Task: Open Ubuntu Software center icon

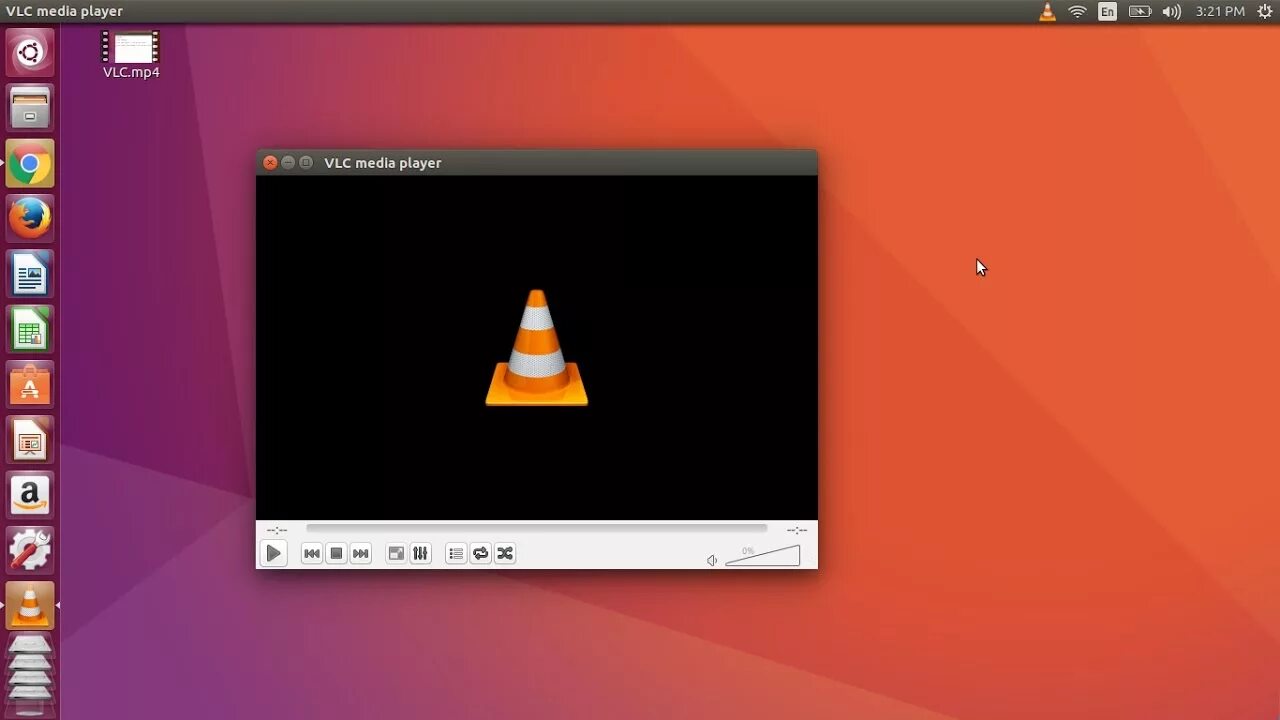Action: click(x=30, y=385)
